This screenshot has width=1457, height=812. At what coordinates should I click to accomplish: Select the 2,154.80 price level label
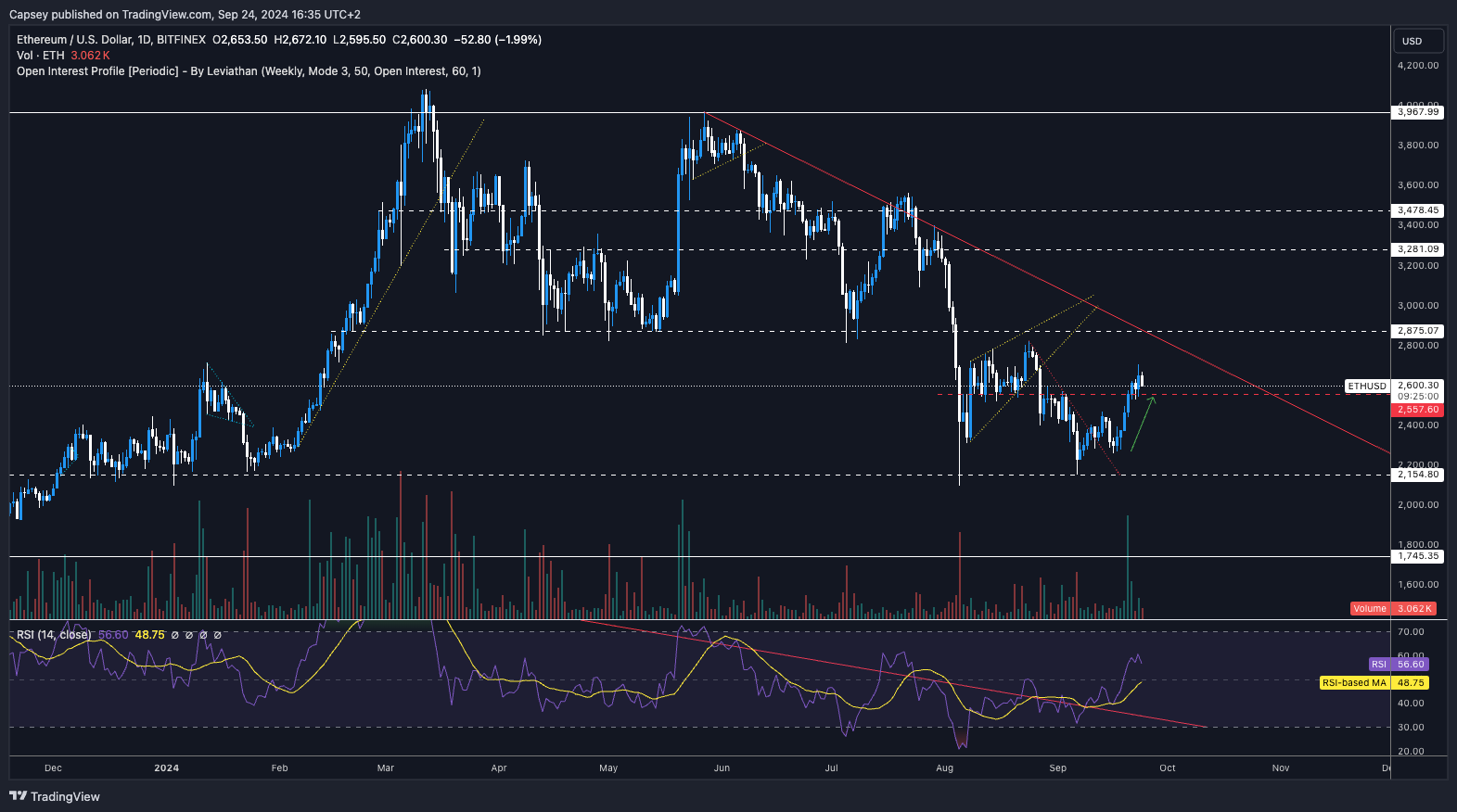click(x=1418, y=475)
